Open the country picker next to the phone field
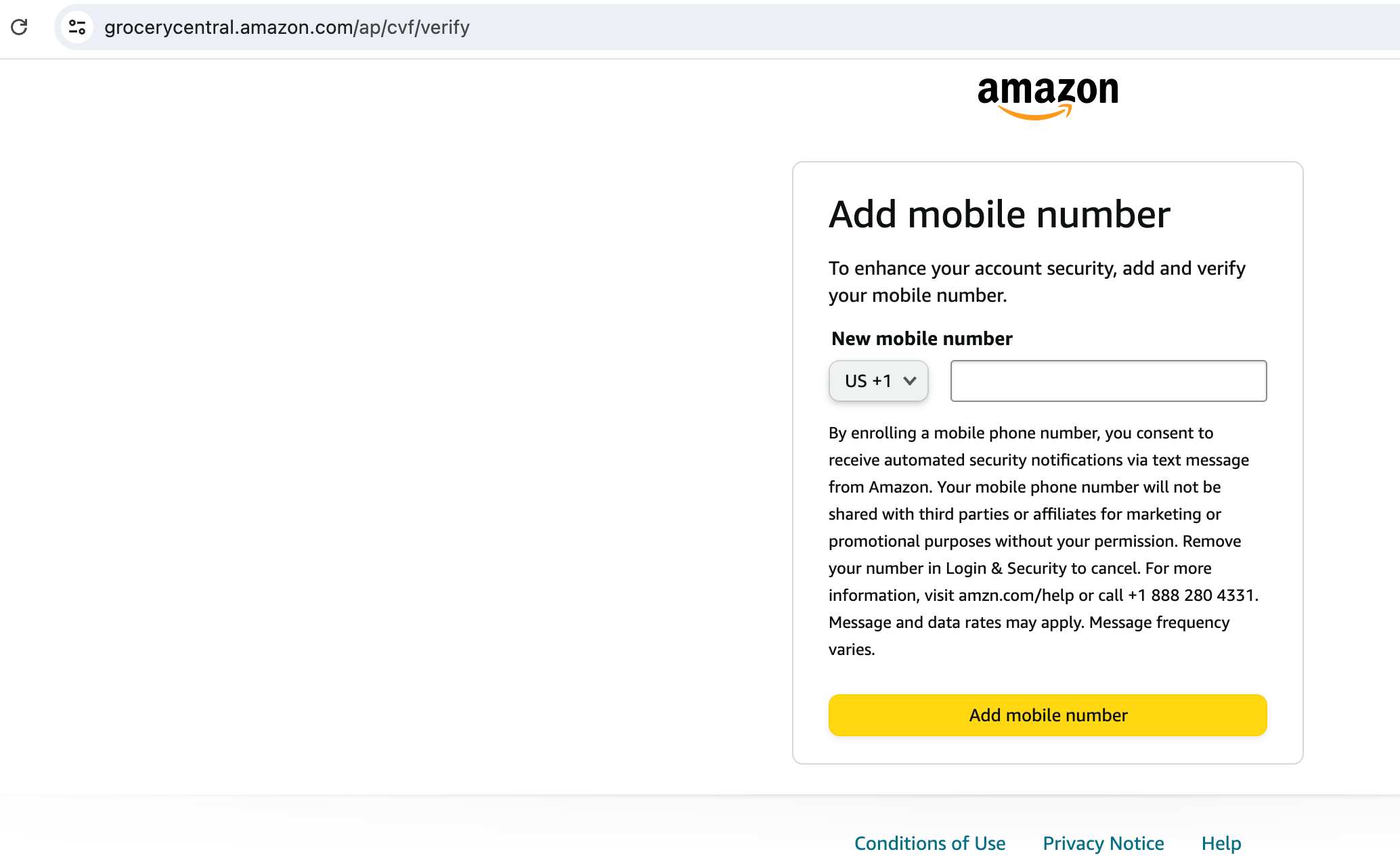Viewport: 1400px width, 858px height. pos(878,380)
